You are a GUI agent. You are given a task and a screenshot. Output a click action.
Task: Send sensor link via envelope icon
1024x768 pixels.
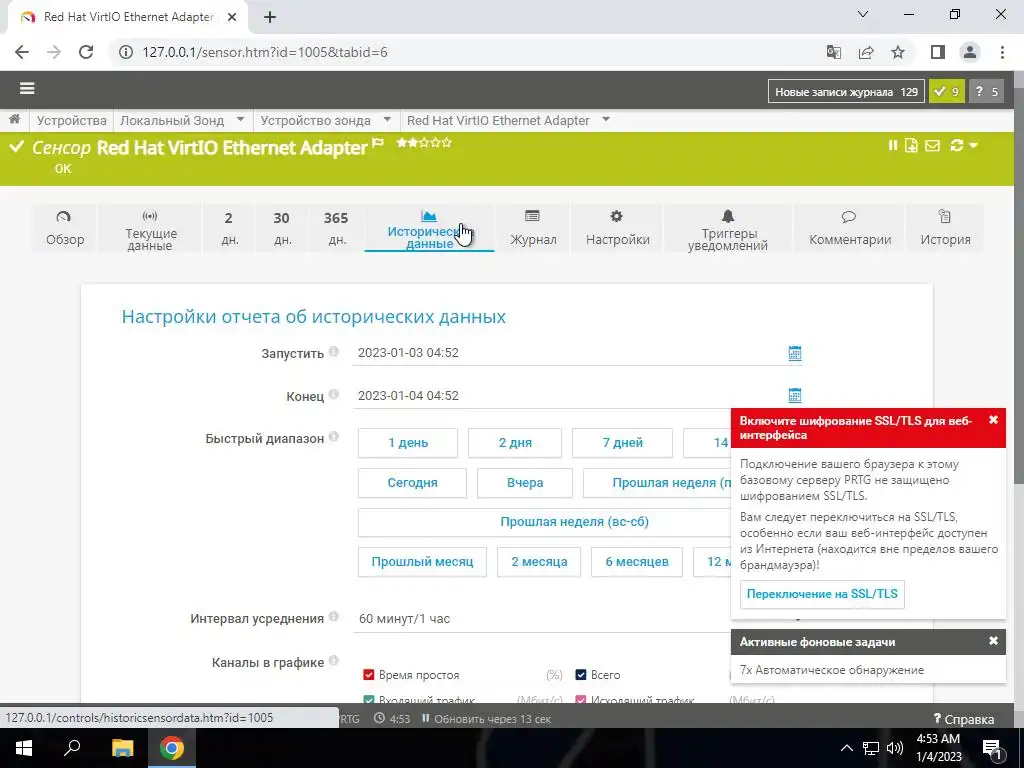[x=933, y=146]
